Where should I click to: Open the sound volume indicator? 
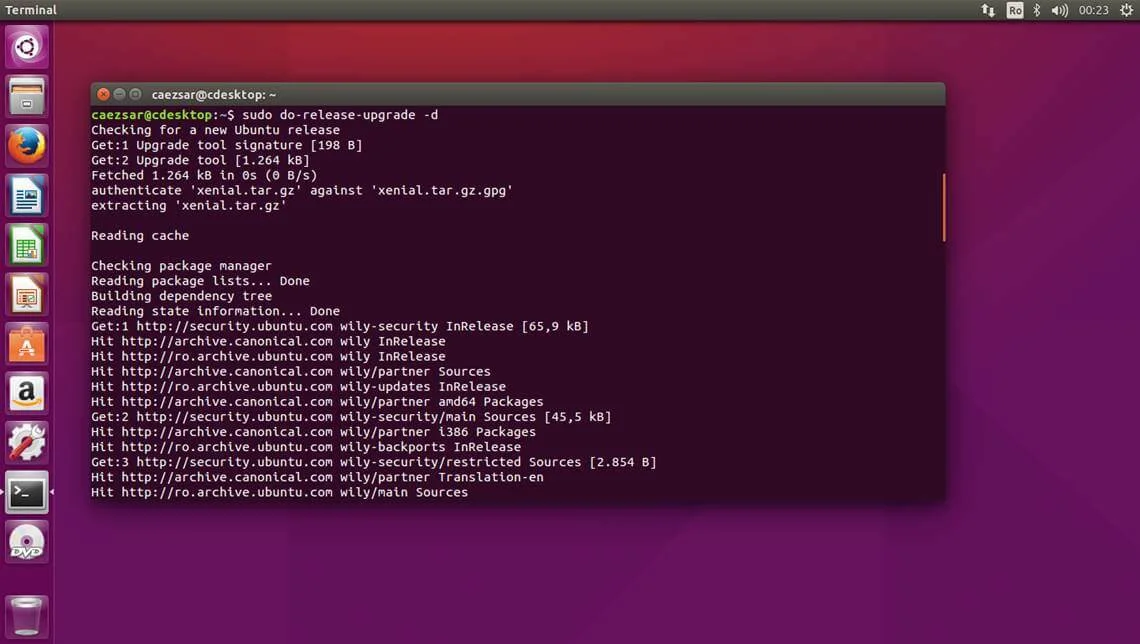pos(1060,10)
